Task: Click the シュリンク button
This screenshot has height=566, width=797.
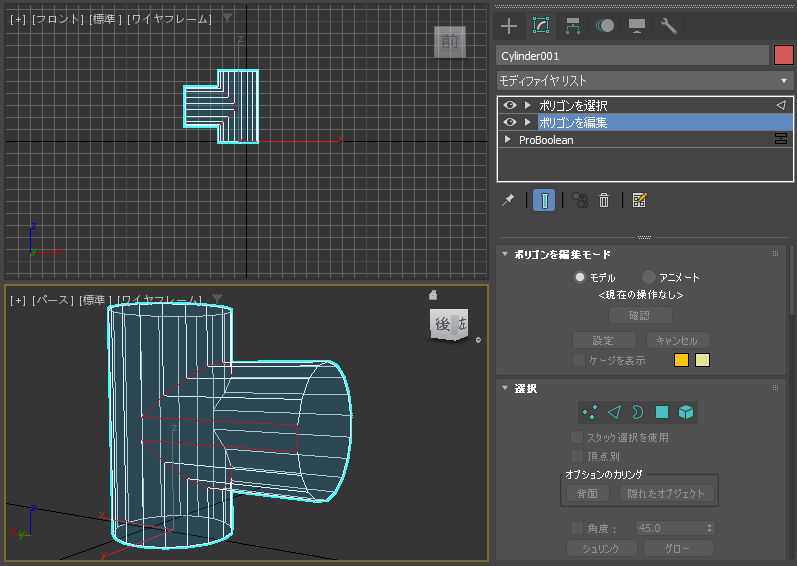Action: pos(602,549)
